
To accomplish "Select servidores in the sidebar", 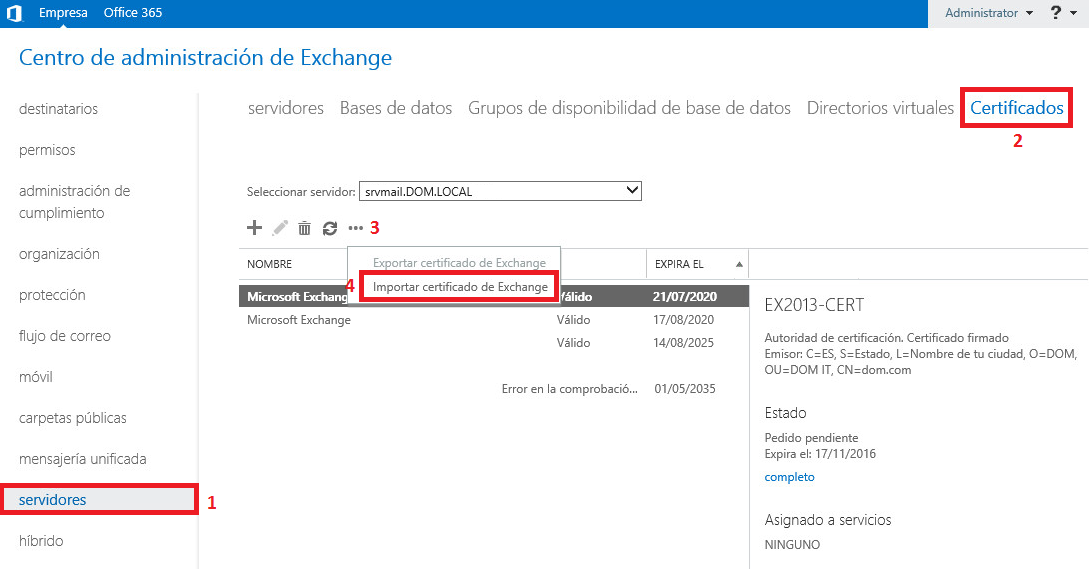I will [99, 500].
